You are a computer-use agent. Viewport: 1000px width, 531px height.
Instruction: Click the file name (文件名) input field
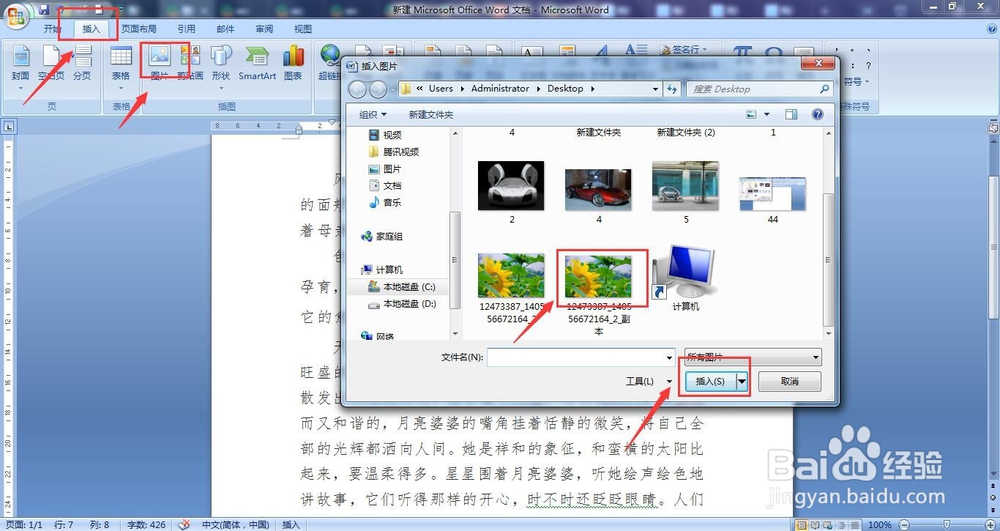tap(576, 358)
